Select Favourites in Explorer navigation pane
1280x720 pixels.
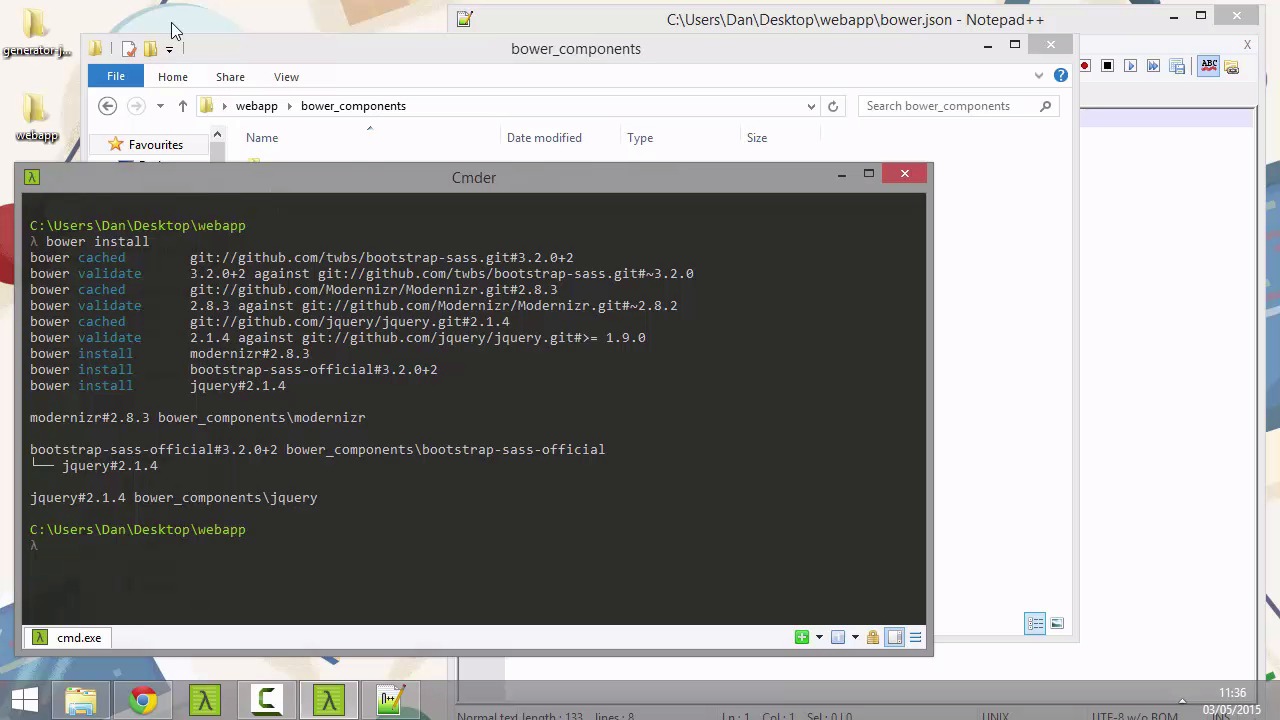click(x=155, y=145)
